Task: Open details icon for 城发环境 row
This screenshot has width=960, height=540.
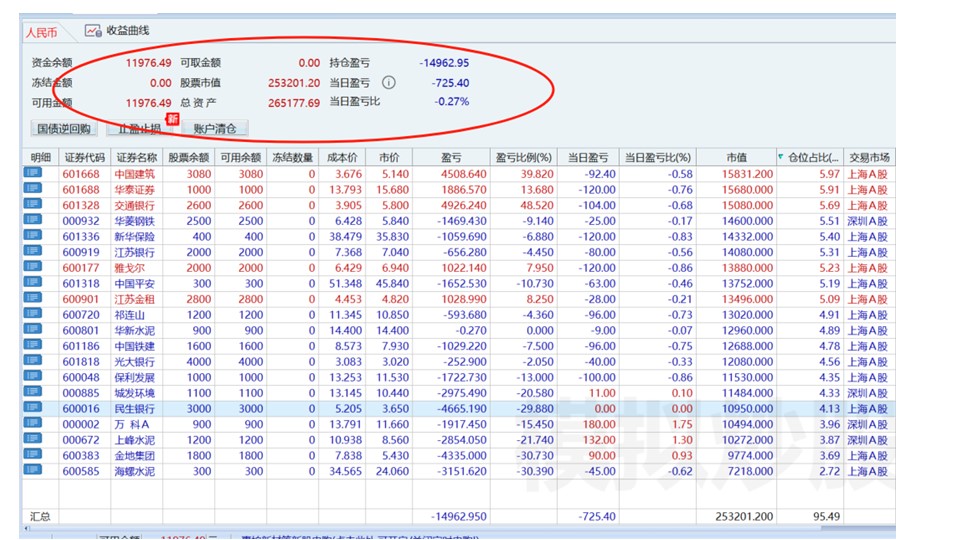Action: 32,392
